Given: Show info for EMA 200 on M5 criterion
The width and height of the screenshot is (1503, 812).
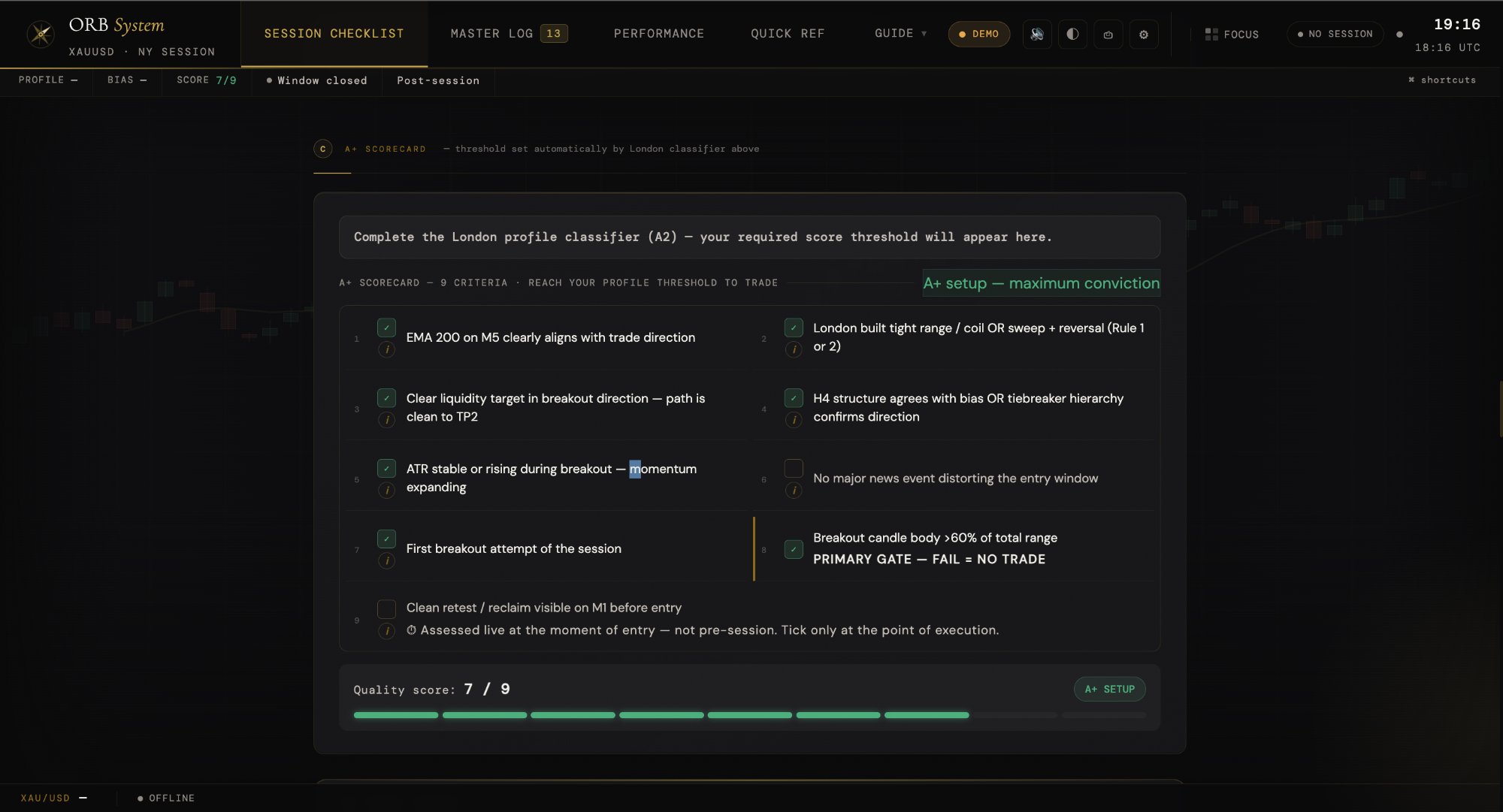Looking at the screenshot, I should pyautogui.click(x=386, y=349).
